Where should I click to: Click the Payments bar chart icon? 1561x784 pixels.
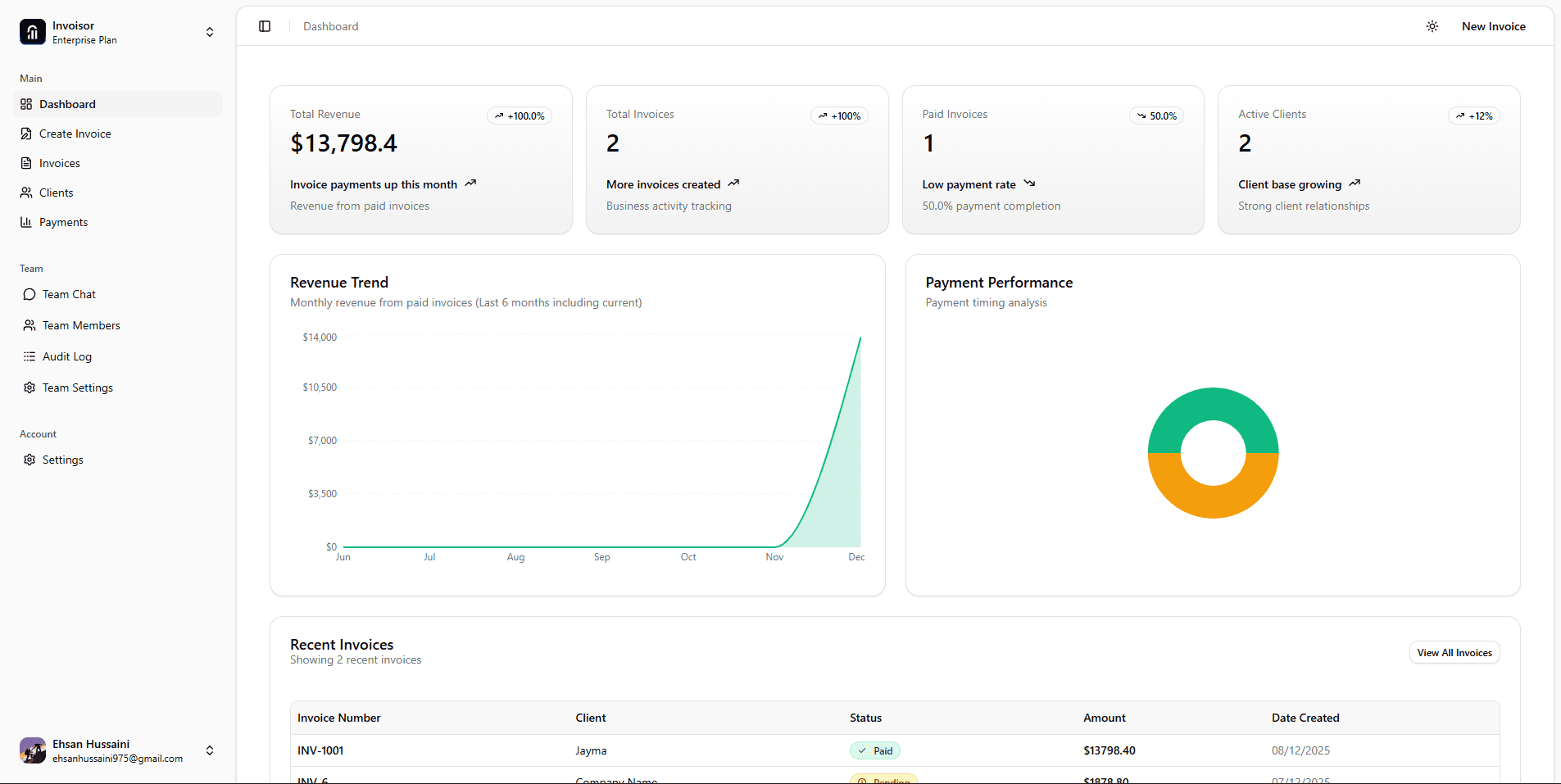(x=26, y=222)
